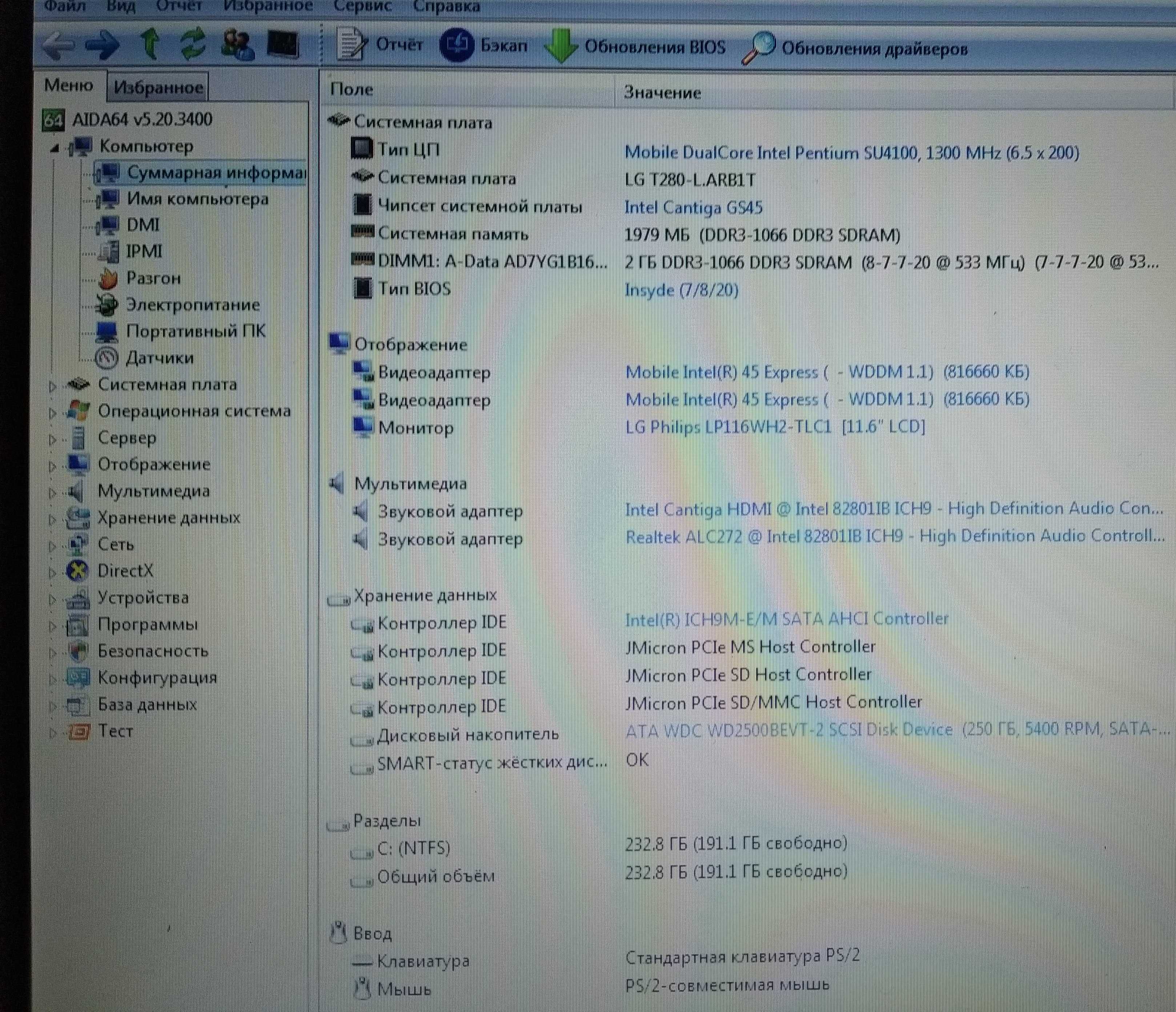Expand DirectX tree node
Viewport: 1176px width, 1012px height.
53,572
